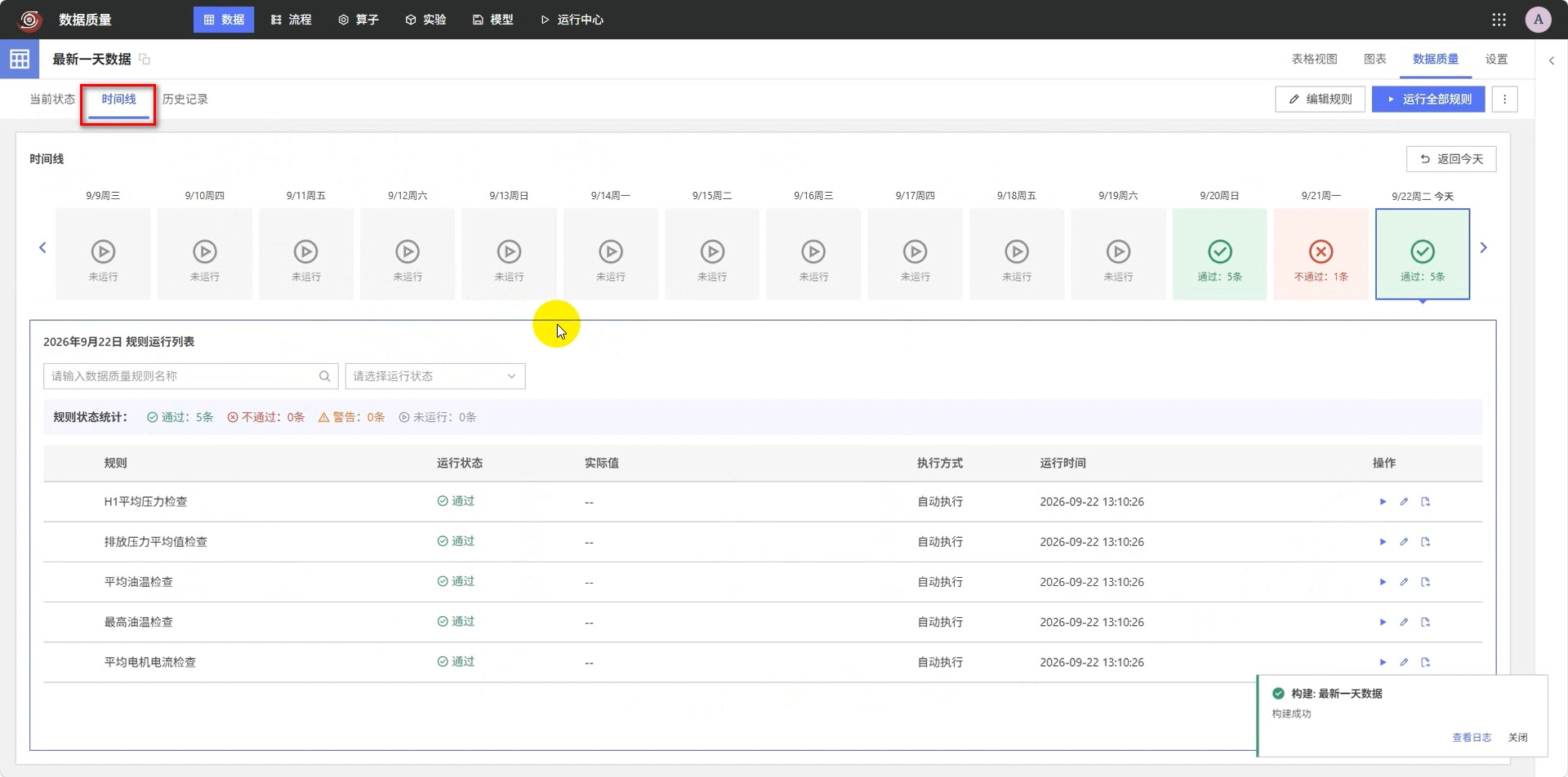Go to next dates with right chevron
Viewport: 1568px width, 777px height.
click(1483, 247)
